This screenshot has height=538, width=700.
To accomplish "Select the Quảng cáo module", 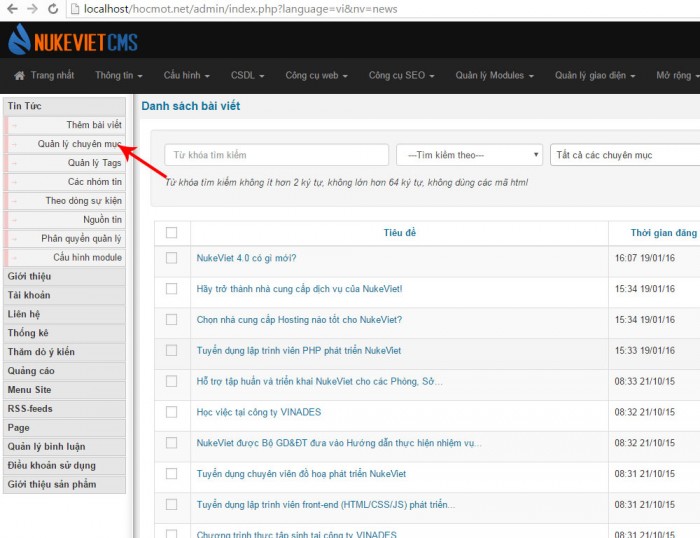I will point(65,371).
